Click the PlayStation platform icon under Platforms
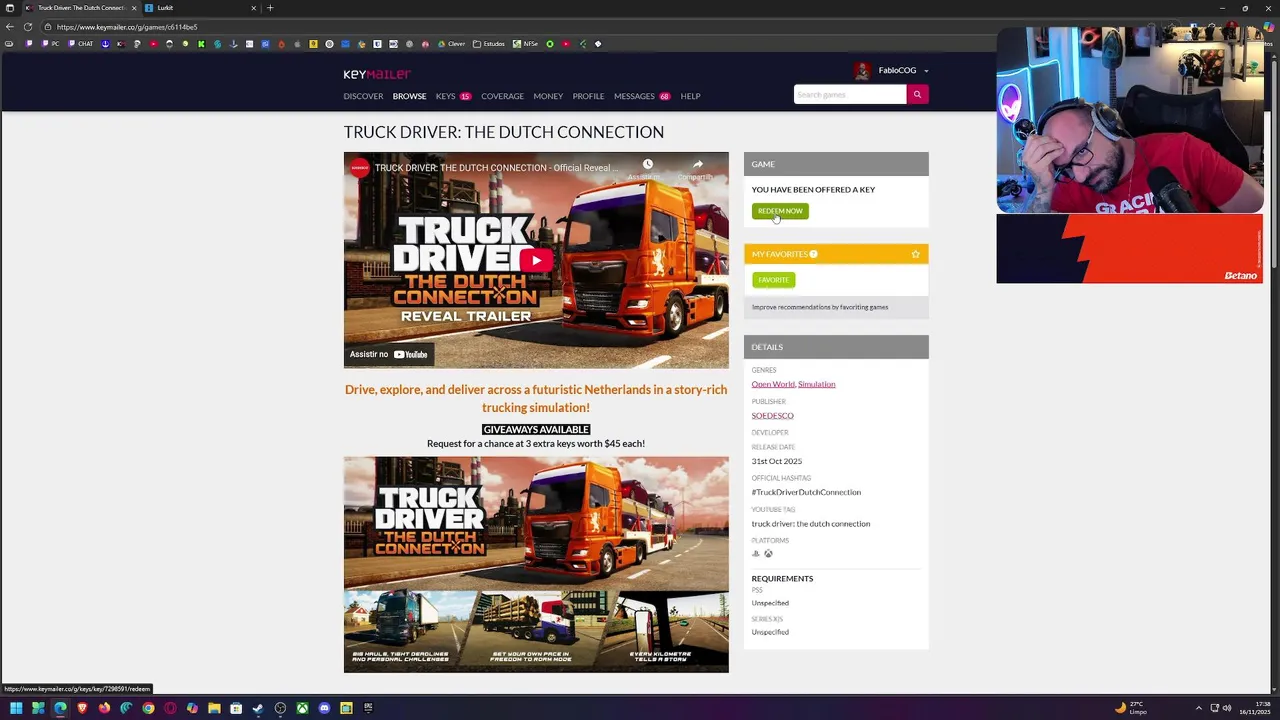1280x720 pixels. click(x=756, y=554)
